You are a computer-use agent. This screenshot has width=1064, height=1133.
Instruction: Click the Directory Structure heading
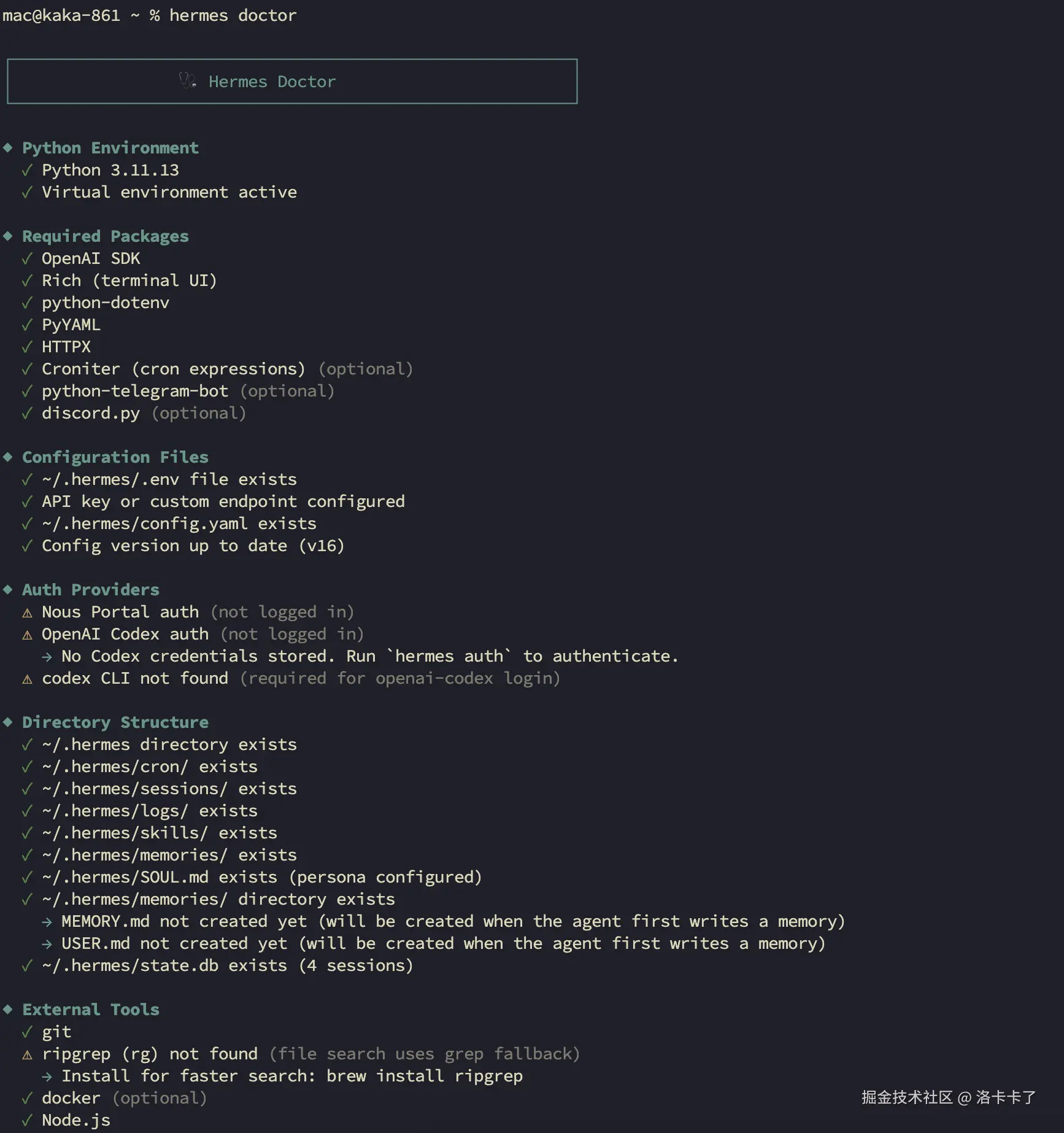tap(115, 722)
